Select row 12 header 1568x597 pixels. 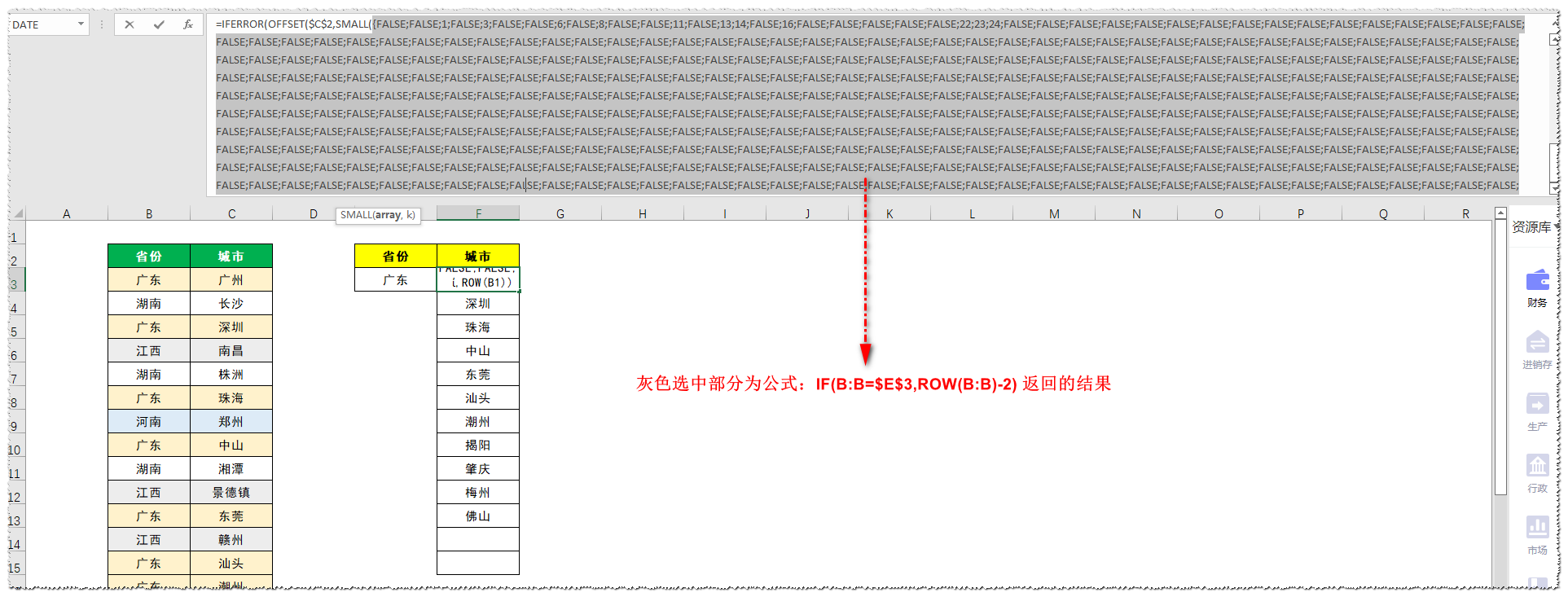point(17,492)
